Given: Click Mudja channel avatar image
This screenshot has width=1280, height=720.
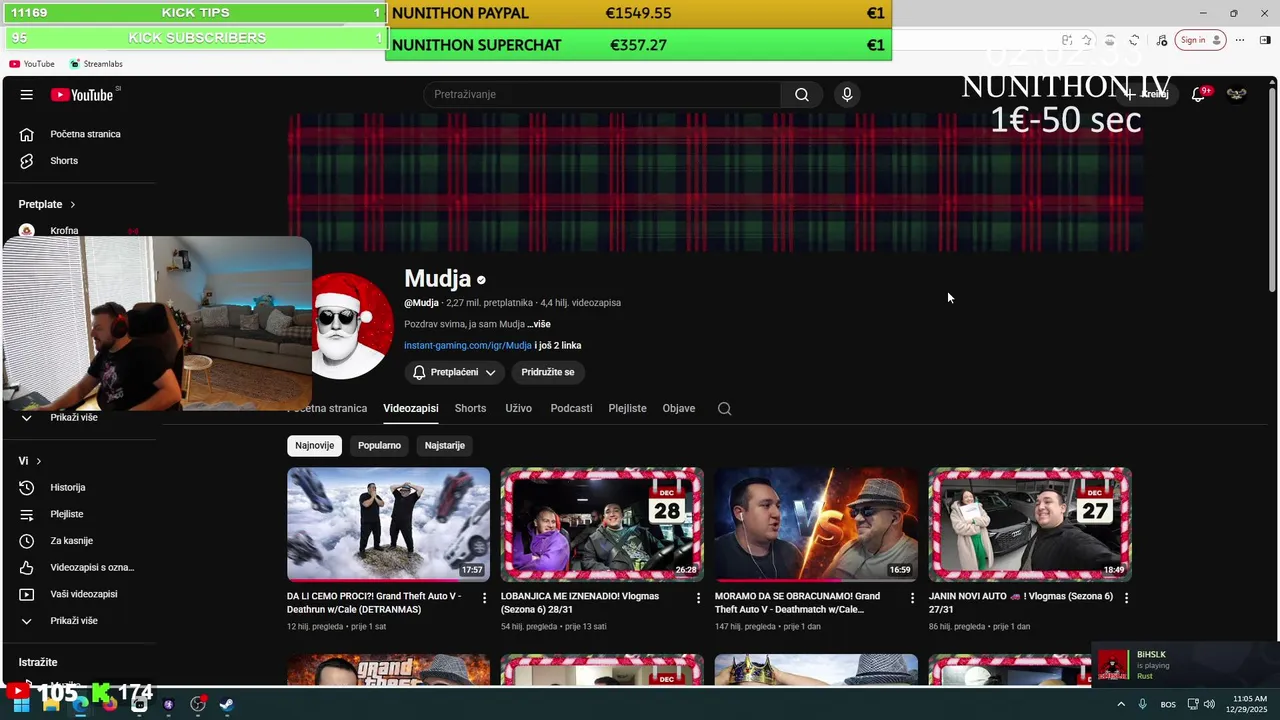Looking at the screenshot, I should (351, 326).
